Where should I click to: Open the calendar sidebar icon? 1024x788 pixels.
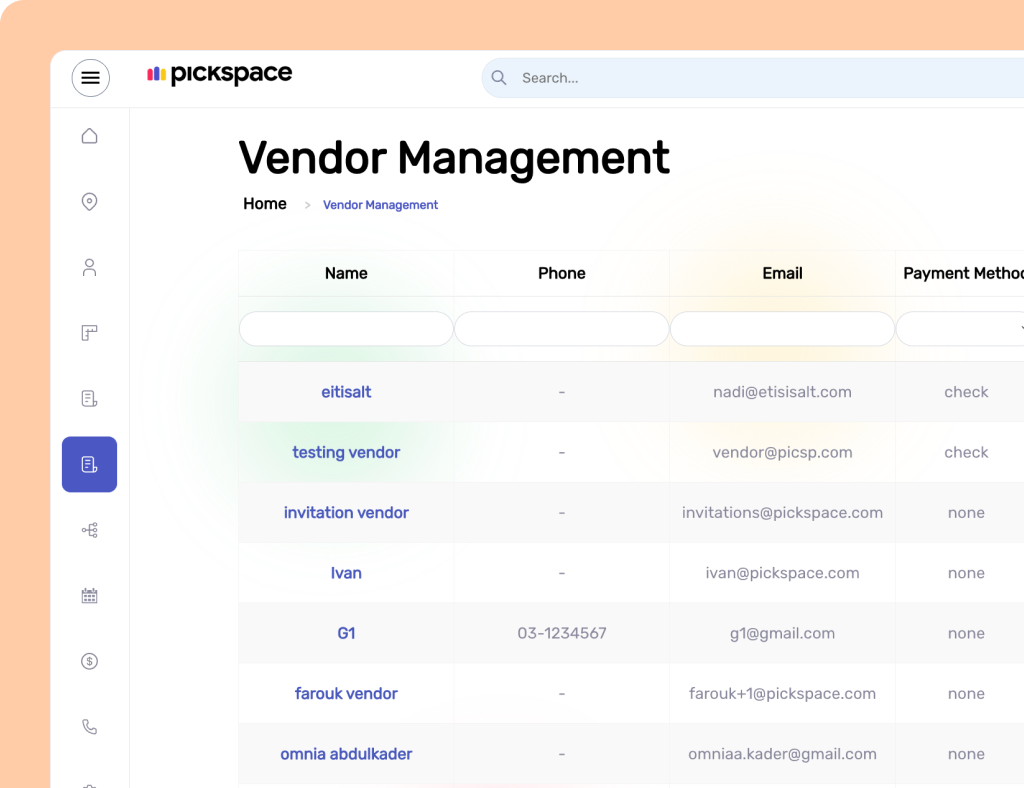(89, 596)
